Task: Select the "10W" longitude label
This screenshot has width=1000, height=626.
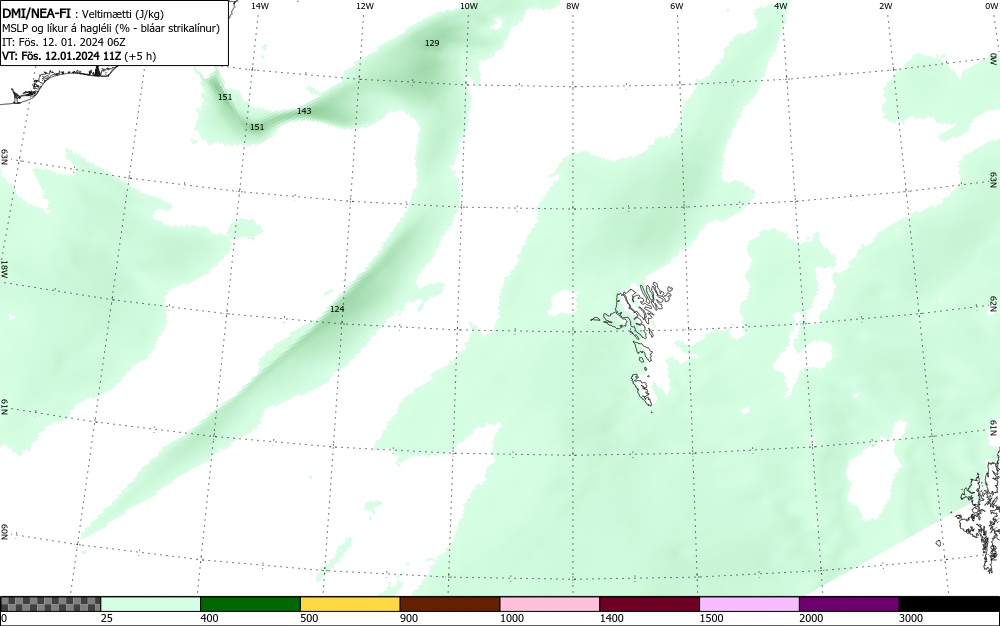Action: (x=469, y=6)
